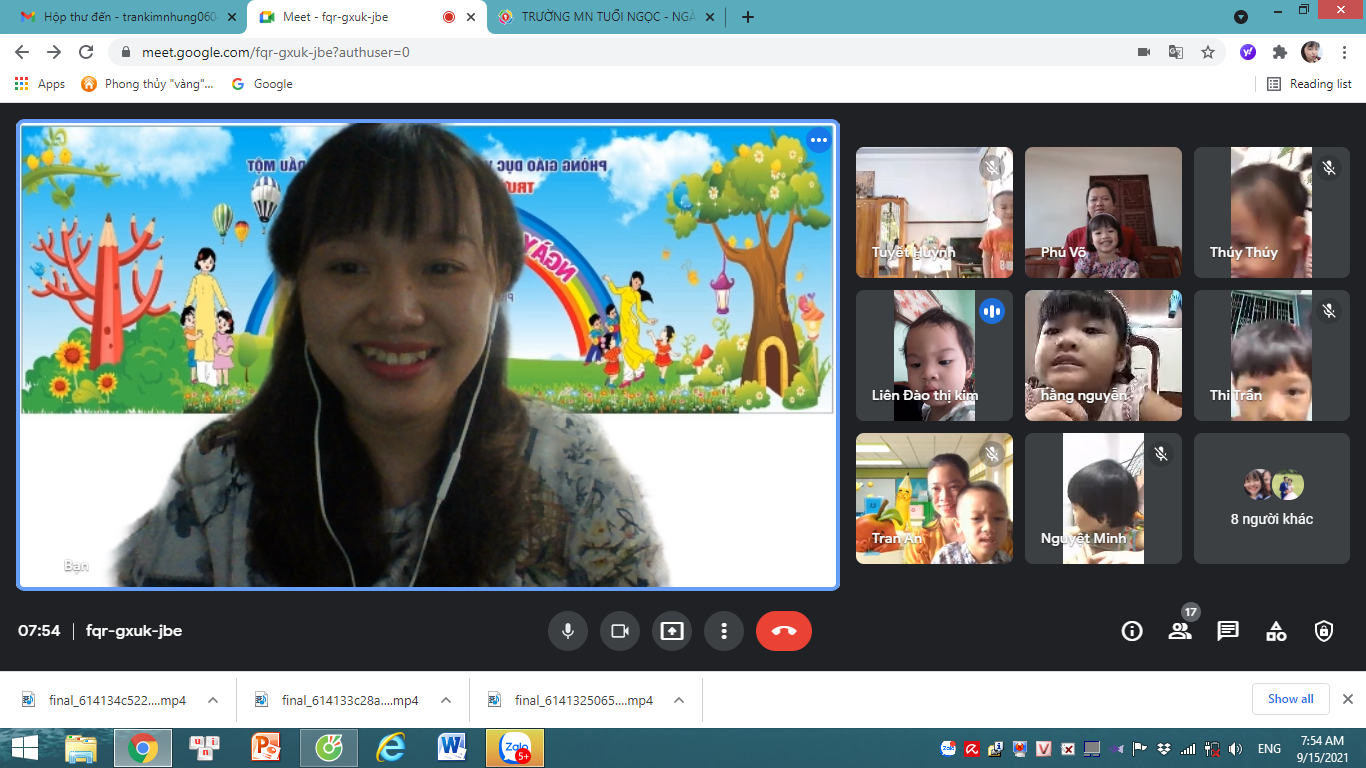Click Show all downloads button
Image resolution: width=1366 pixels, height=768 pixels.
pos(1290,699)
